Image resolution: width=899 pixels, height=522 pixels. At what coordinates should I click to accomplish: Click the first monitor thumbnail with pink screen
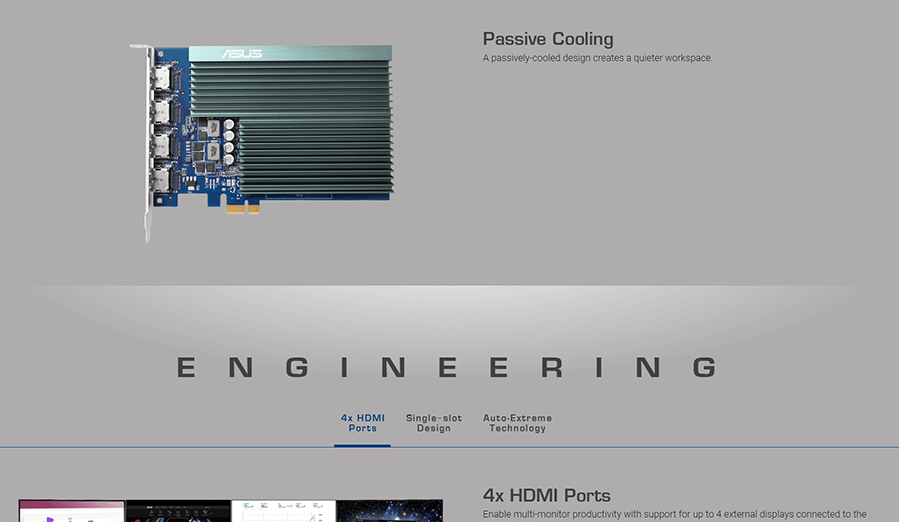point(72,511)
